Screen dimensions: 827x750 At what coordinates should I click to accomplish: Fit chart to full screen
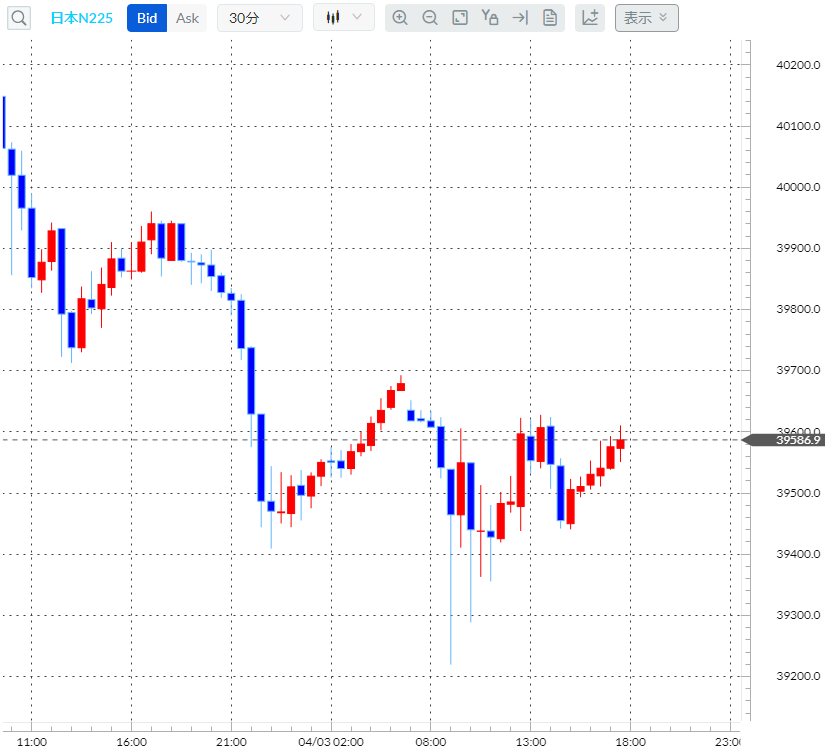click(460, 18)
